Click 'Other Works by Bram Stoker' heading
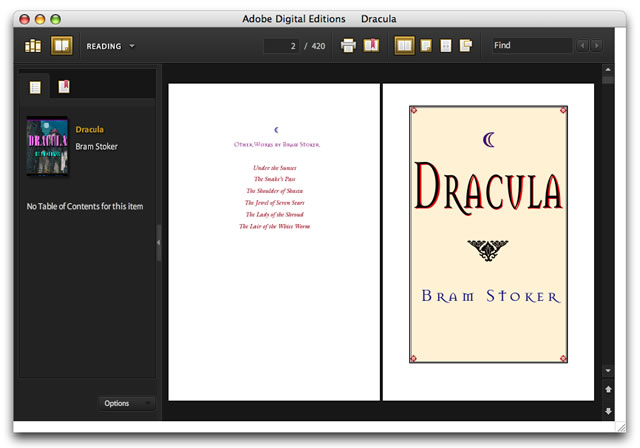This screenshot has height=448, width=640. point(277,144)
